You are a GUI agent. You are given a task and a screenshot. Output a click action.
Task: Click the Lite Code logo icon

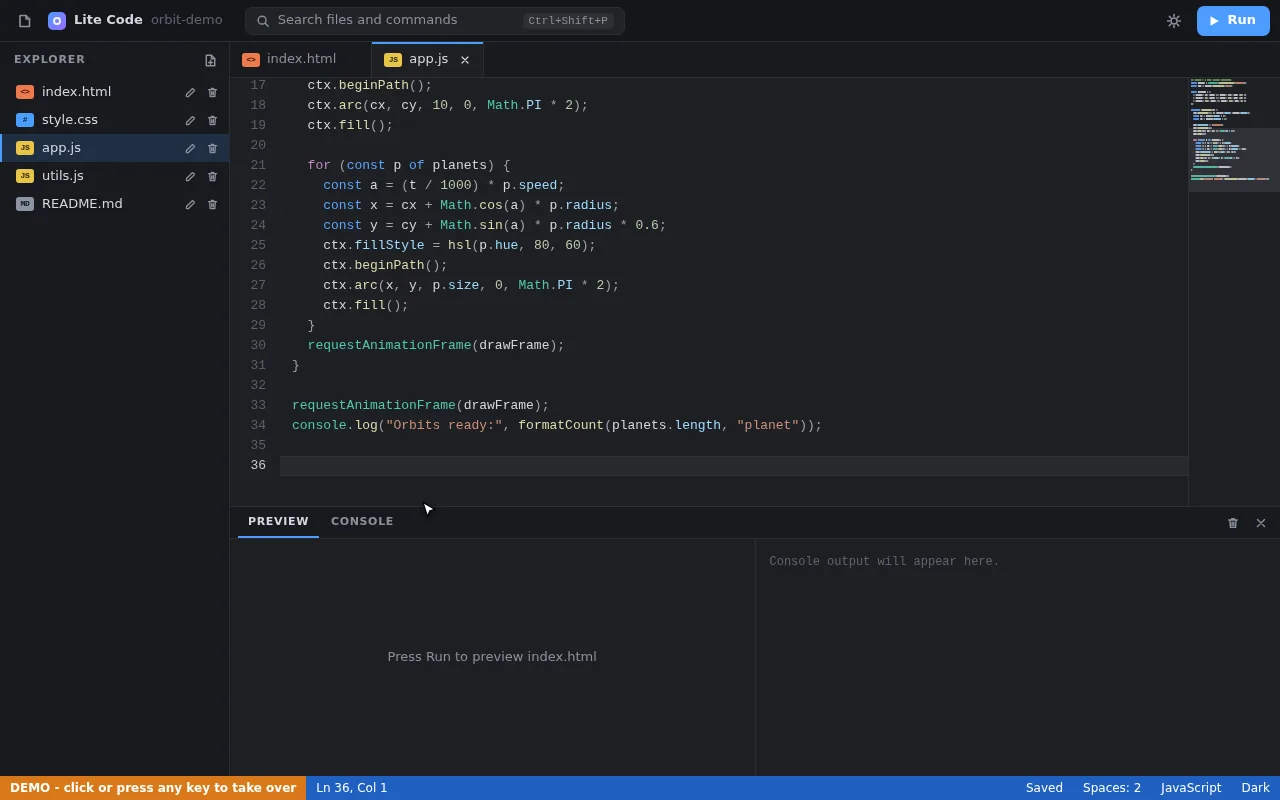tap(57, 21)
